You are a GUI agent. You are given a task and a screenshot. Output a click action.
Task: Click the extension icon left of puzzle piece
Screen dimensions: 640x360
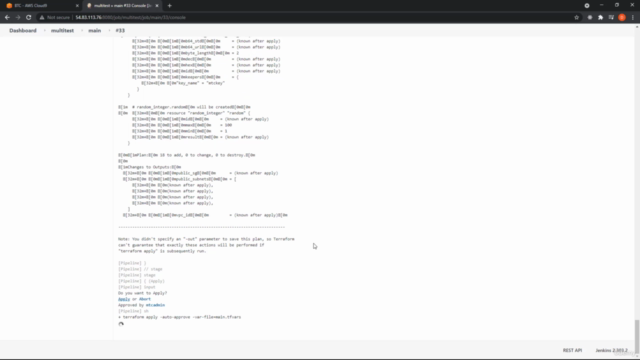590,18
